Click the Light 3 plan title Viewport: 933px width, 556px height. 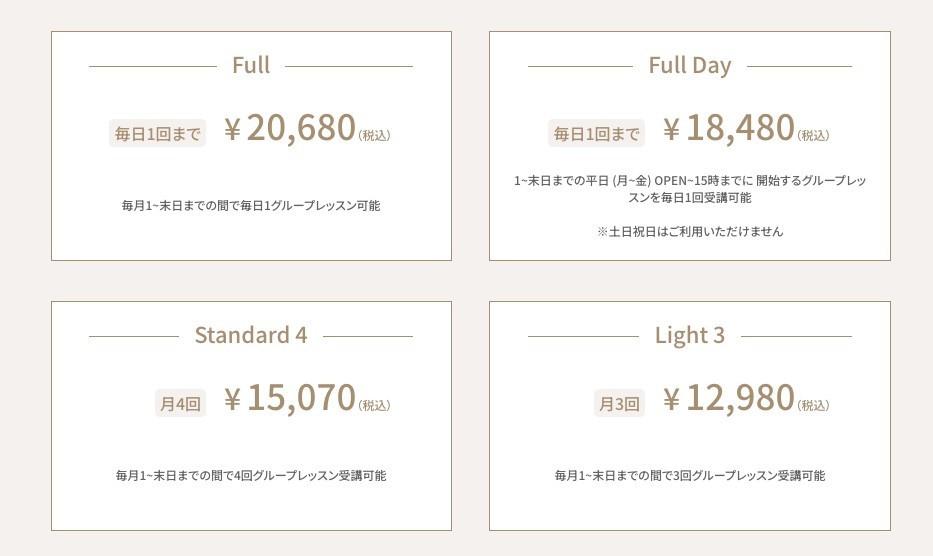click(690, 335)
